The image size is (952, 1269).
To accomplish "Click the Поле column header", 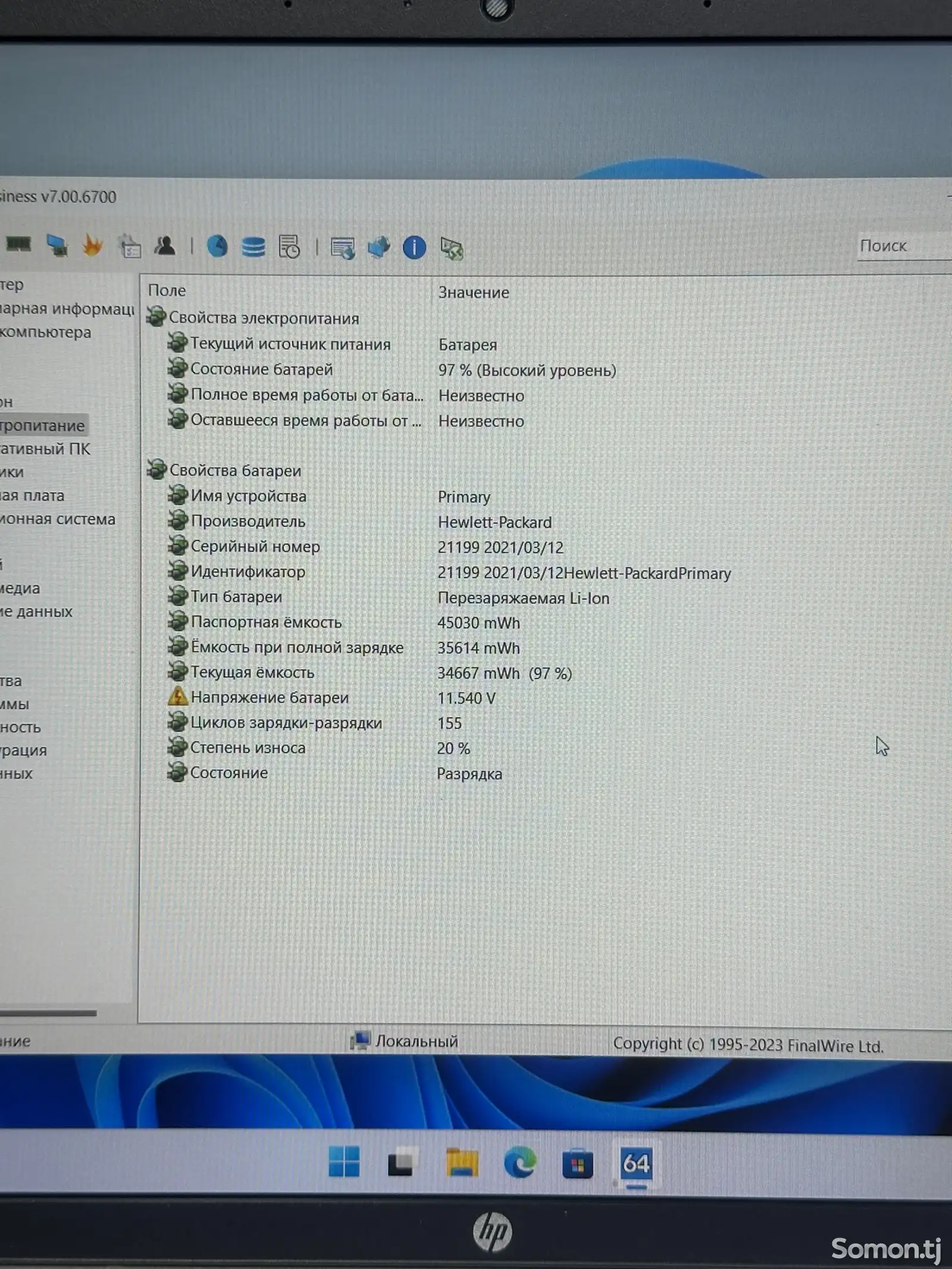I will tap(167, 290).
